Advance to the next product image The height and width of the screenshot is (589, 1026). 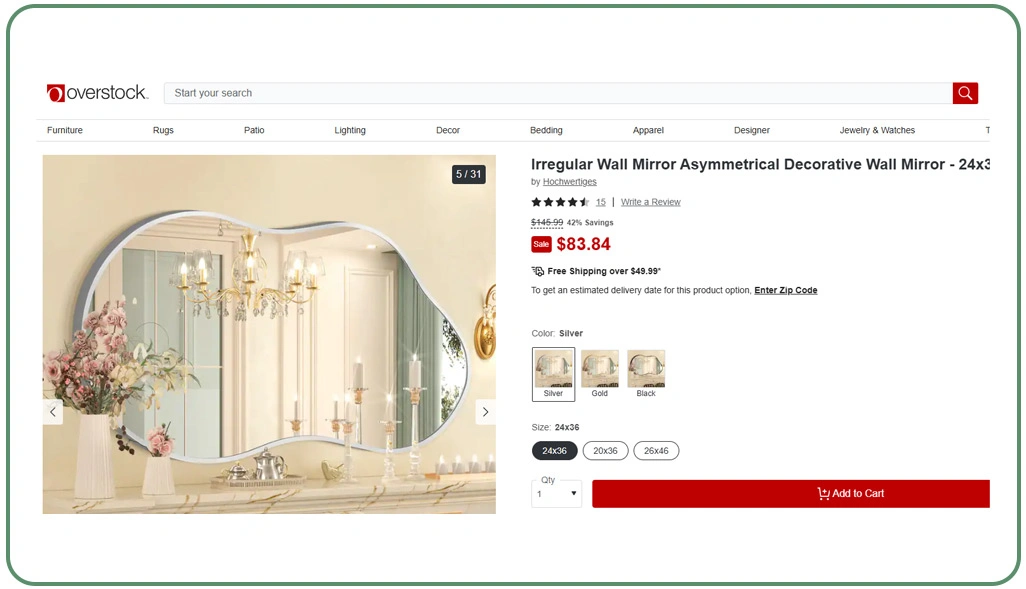coord(485,412)
